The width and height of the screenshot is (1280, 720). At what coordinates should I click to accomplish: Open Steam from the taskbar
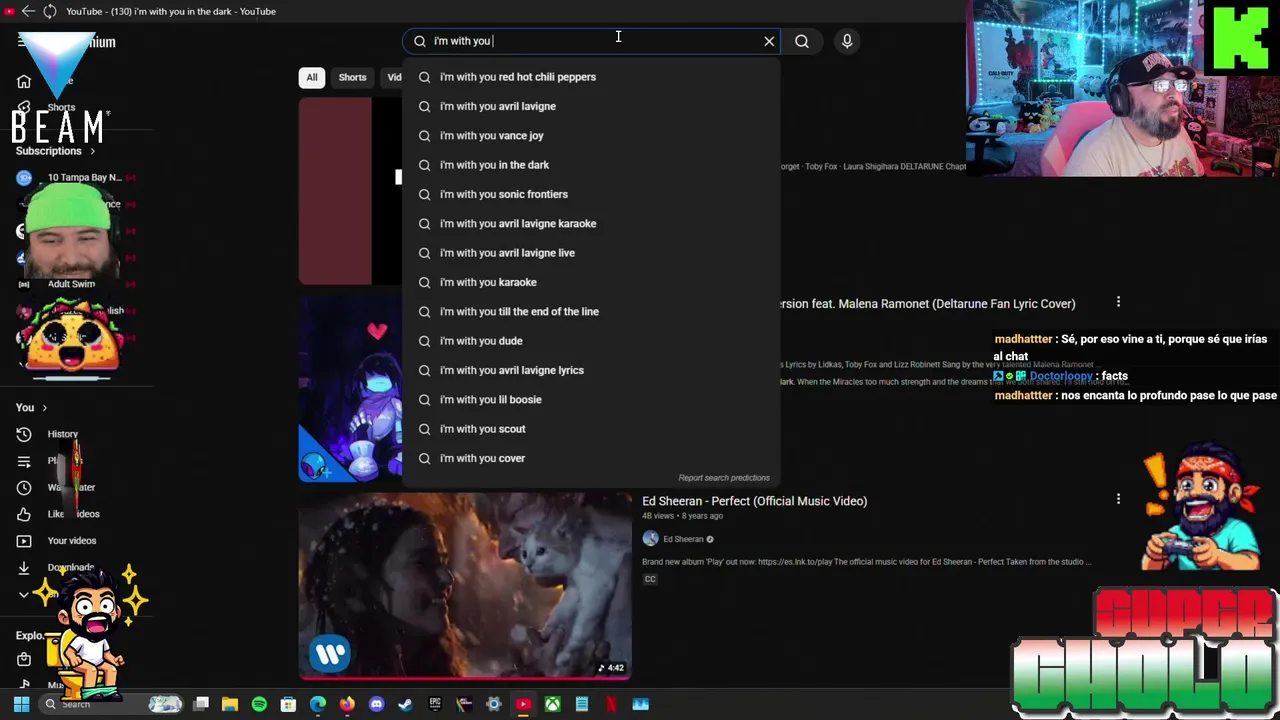pos(405,704)
